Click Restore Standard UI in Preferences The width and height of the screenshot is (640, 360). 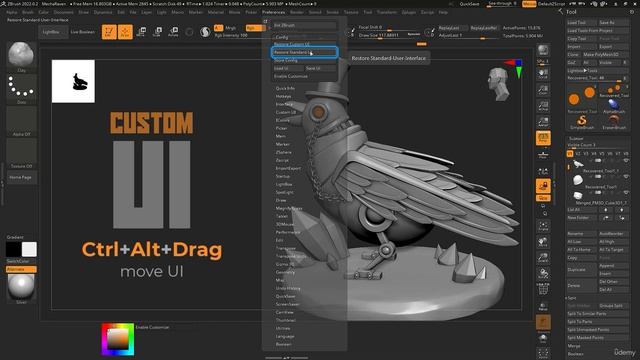(x=304, y=52)
